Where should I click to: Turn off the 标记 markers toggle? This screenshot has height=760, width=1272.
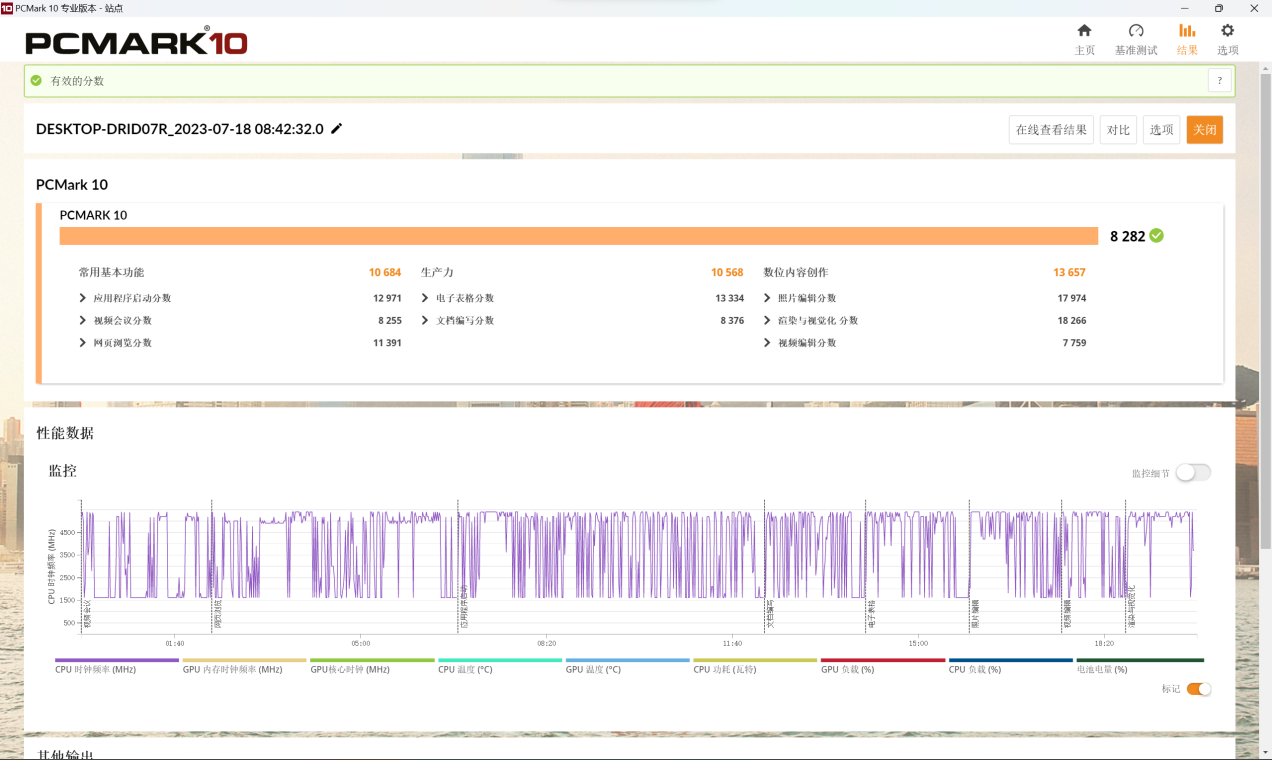(1198, 689)
